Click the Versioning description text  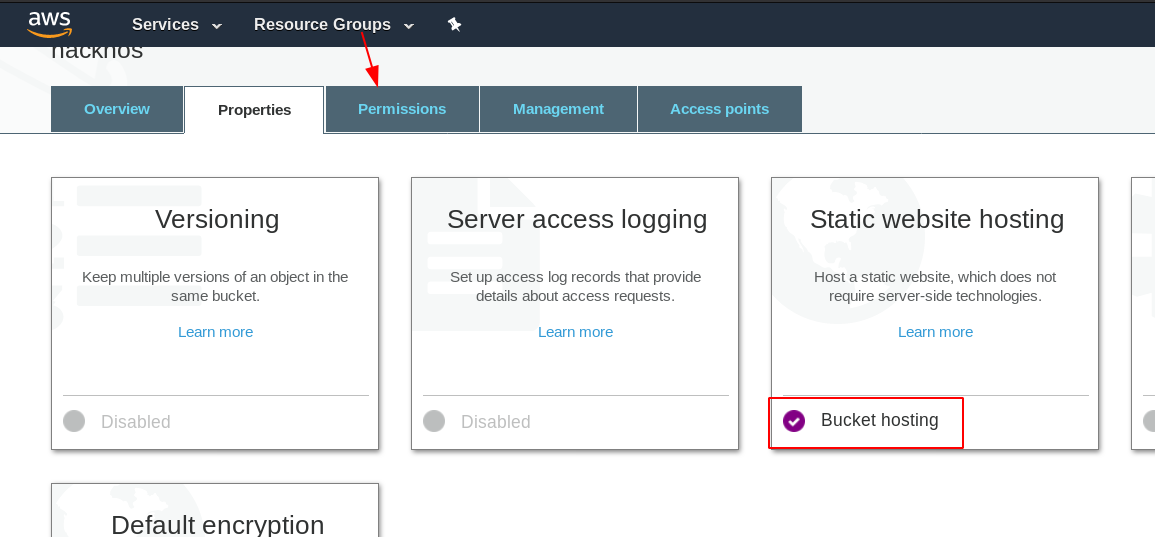coord(215,287)
